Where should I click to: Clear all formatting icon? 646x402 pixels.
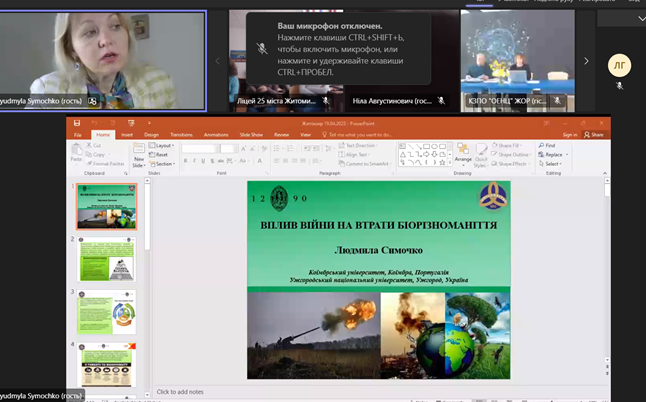[x=264, y=149]
